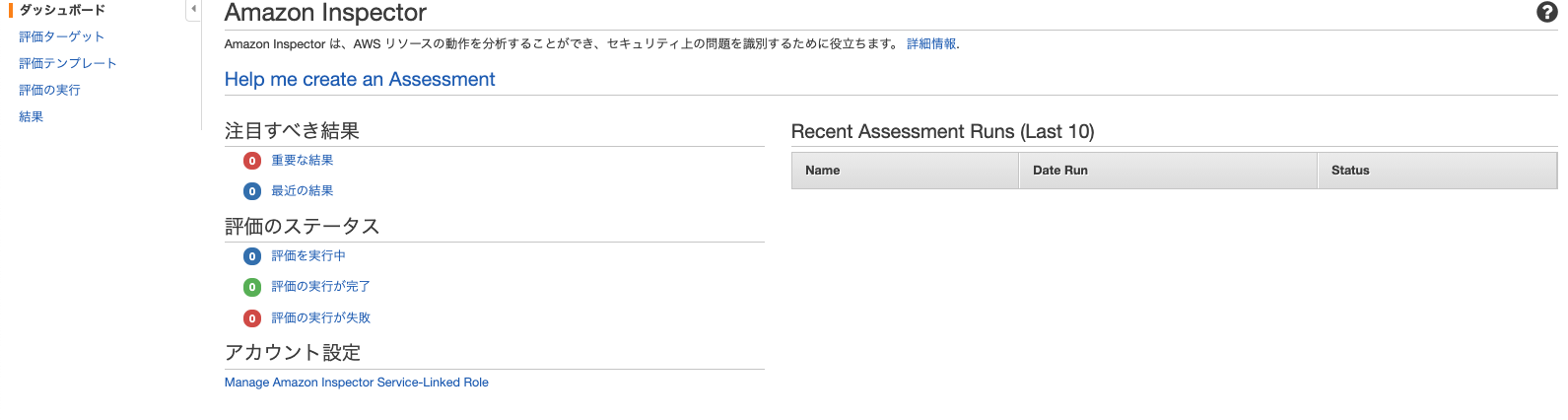Click the 評価のステータス heading
Image resolution: width=1568 pixels, height=420 pixels.
click(303, 227)
